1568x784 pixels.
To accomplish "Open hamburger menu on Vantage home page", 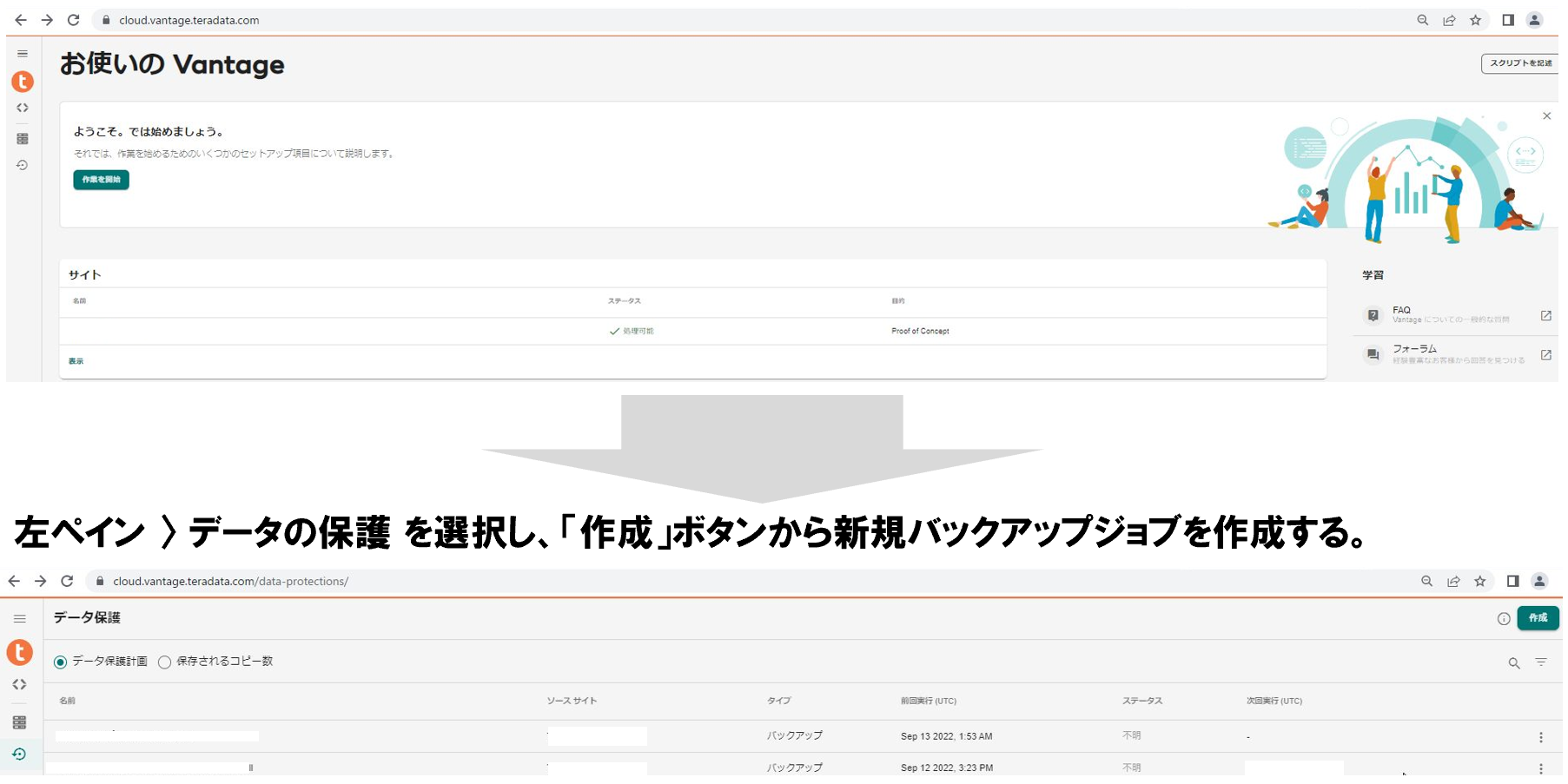I will click(23, 54).
